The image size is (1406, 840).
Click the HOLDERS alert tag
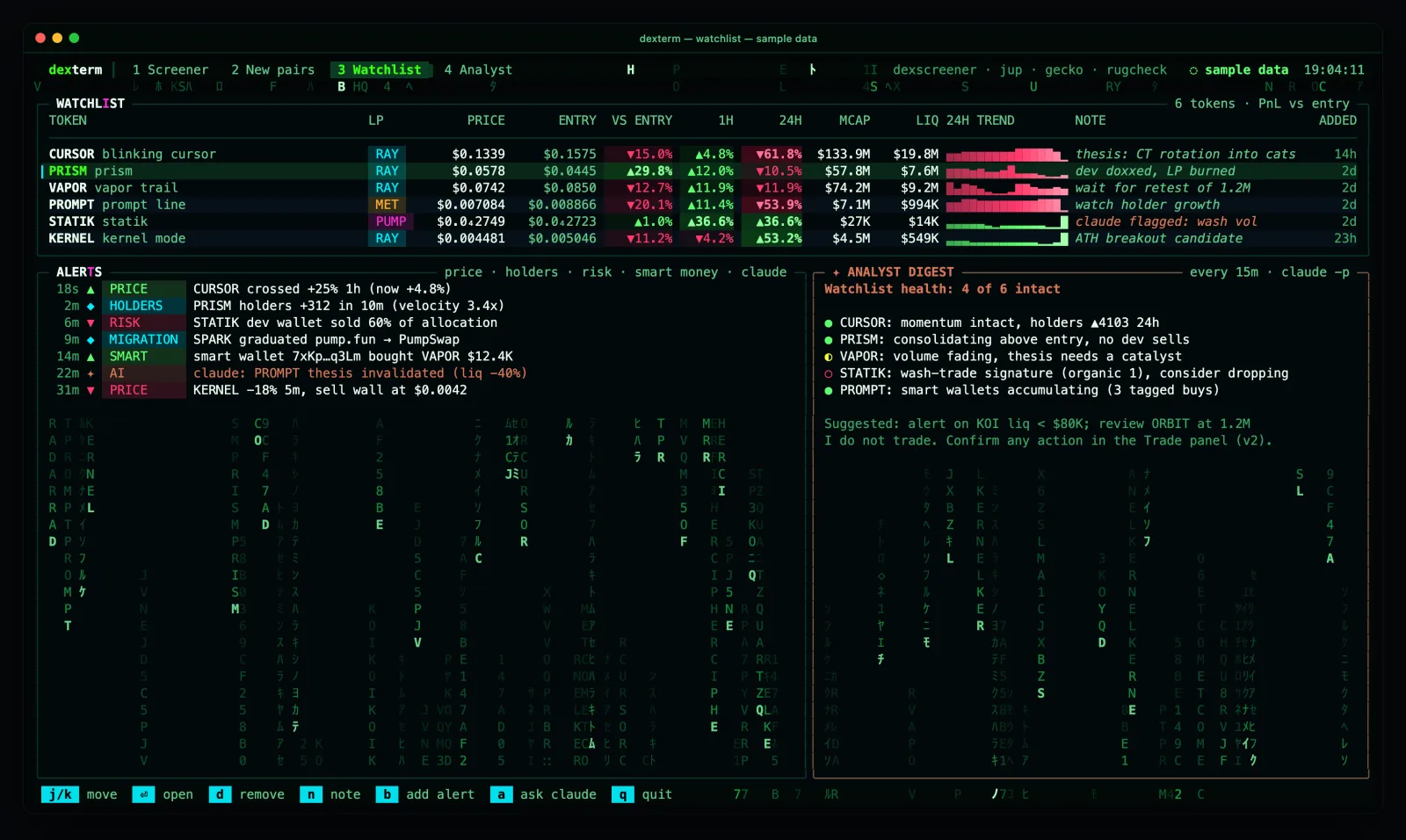pyautogui.click(x=143, y=306)
